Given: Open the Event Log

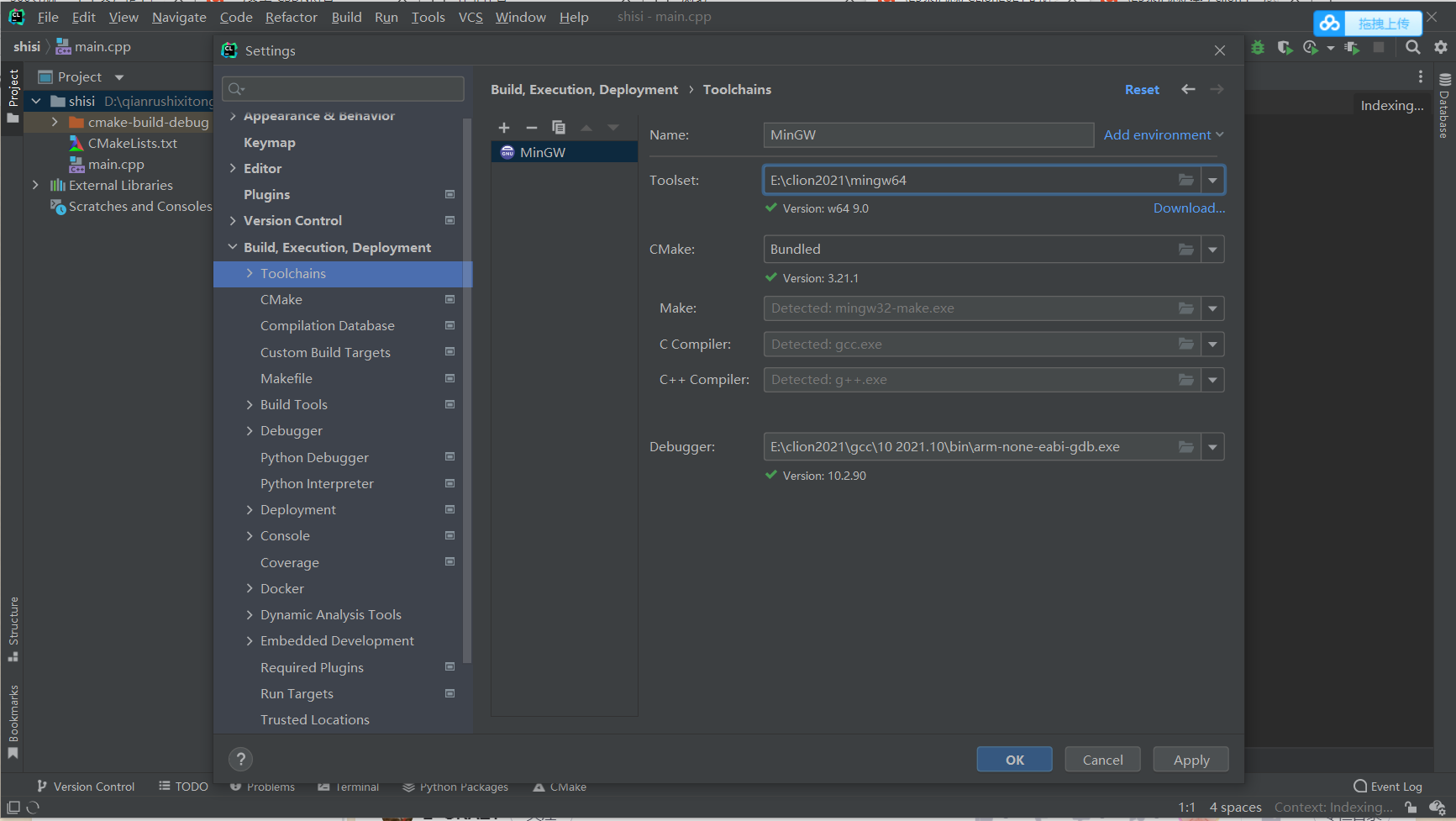Looking at the screenshot, I should (1388, 787).
